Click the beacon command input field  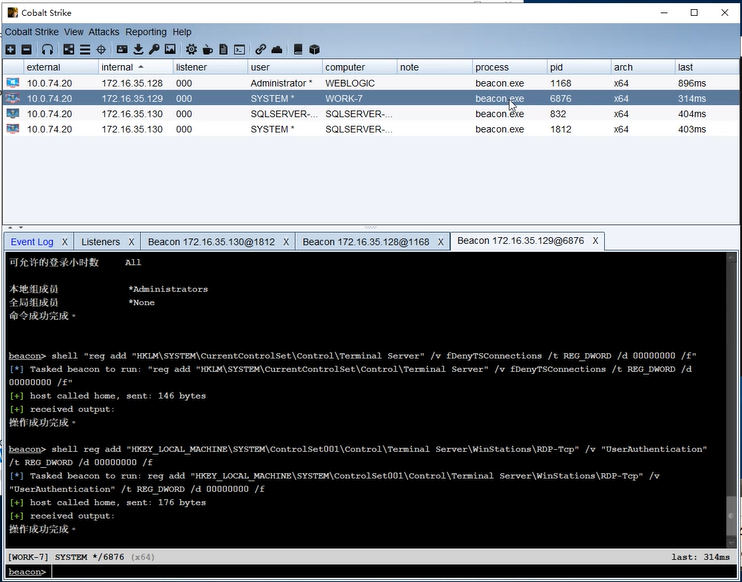[394, 572]
